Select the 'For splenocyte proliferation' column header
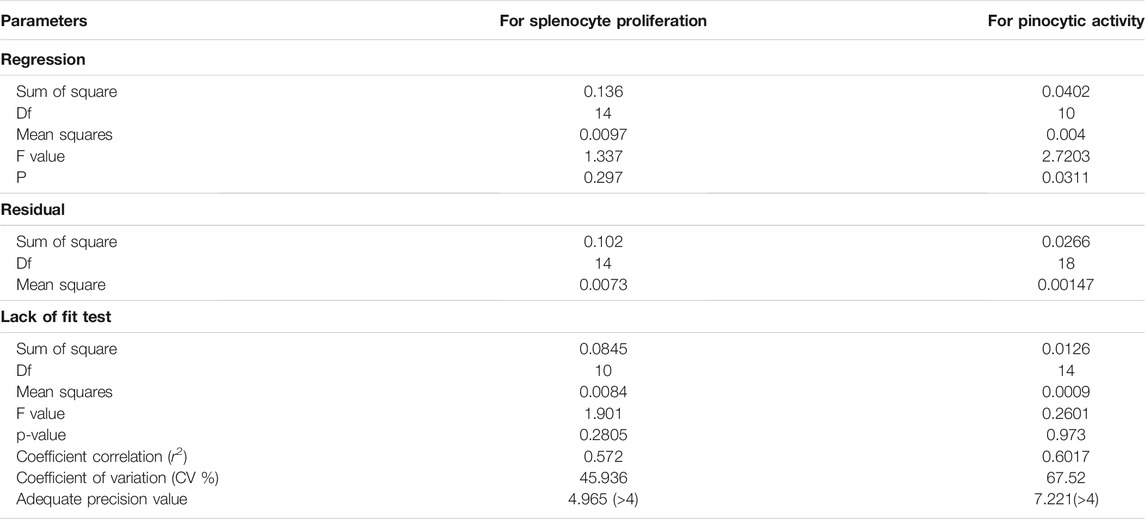 click(603, 21)
